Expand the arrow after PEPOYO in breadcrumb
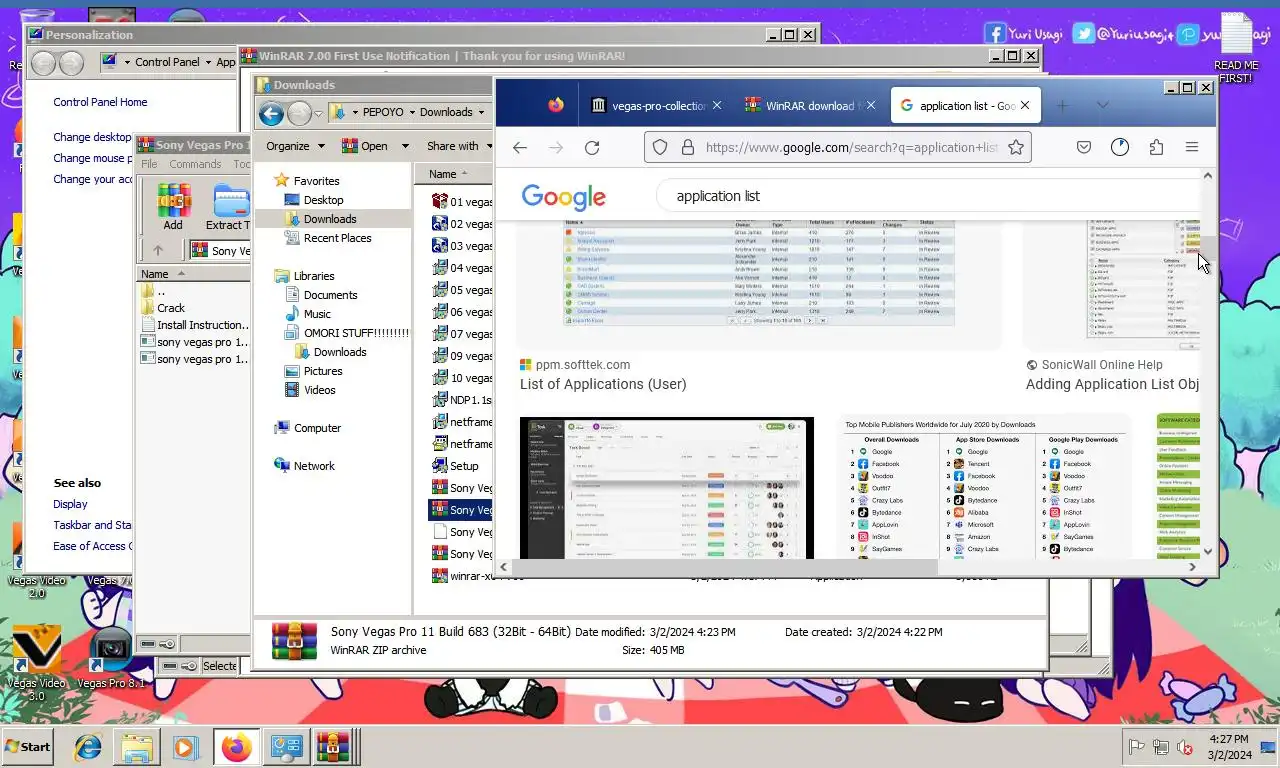Viewport: 1280px width, 768px height. 411,112
